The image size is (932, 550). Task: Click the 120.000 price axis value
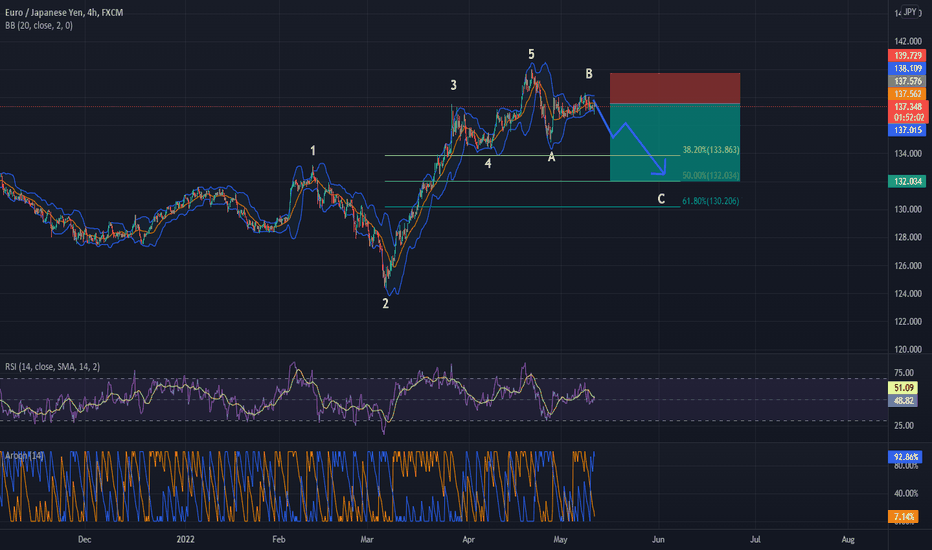click(908, 350)
